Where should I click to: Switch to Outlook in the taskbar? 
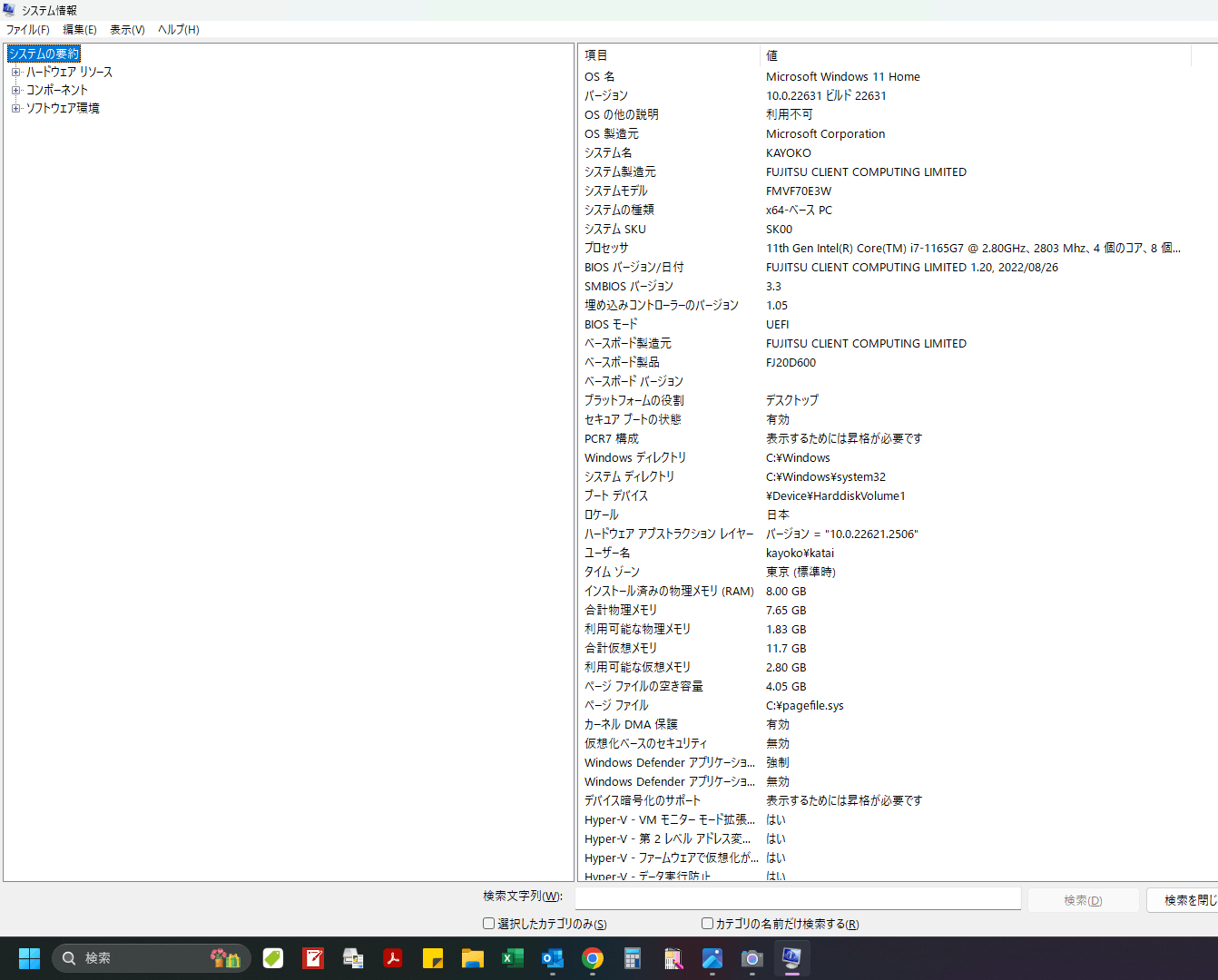point(553,958)
